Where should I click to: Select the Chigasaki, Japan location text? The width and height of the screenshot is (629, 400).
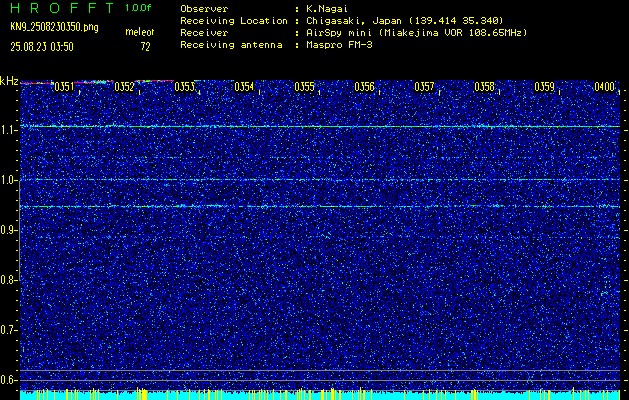coord(405,21)
